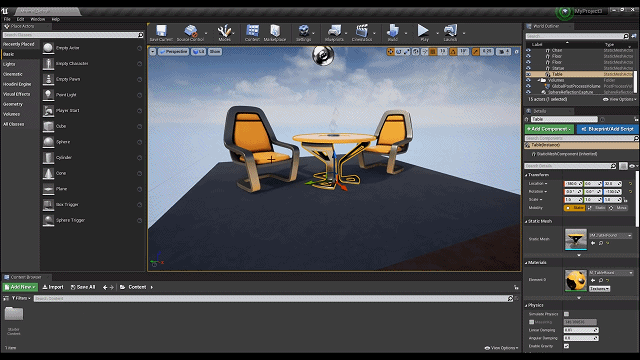Click Add New in Content Browser

click(x=20, y=287)
